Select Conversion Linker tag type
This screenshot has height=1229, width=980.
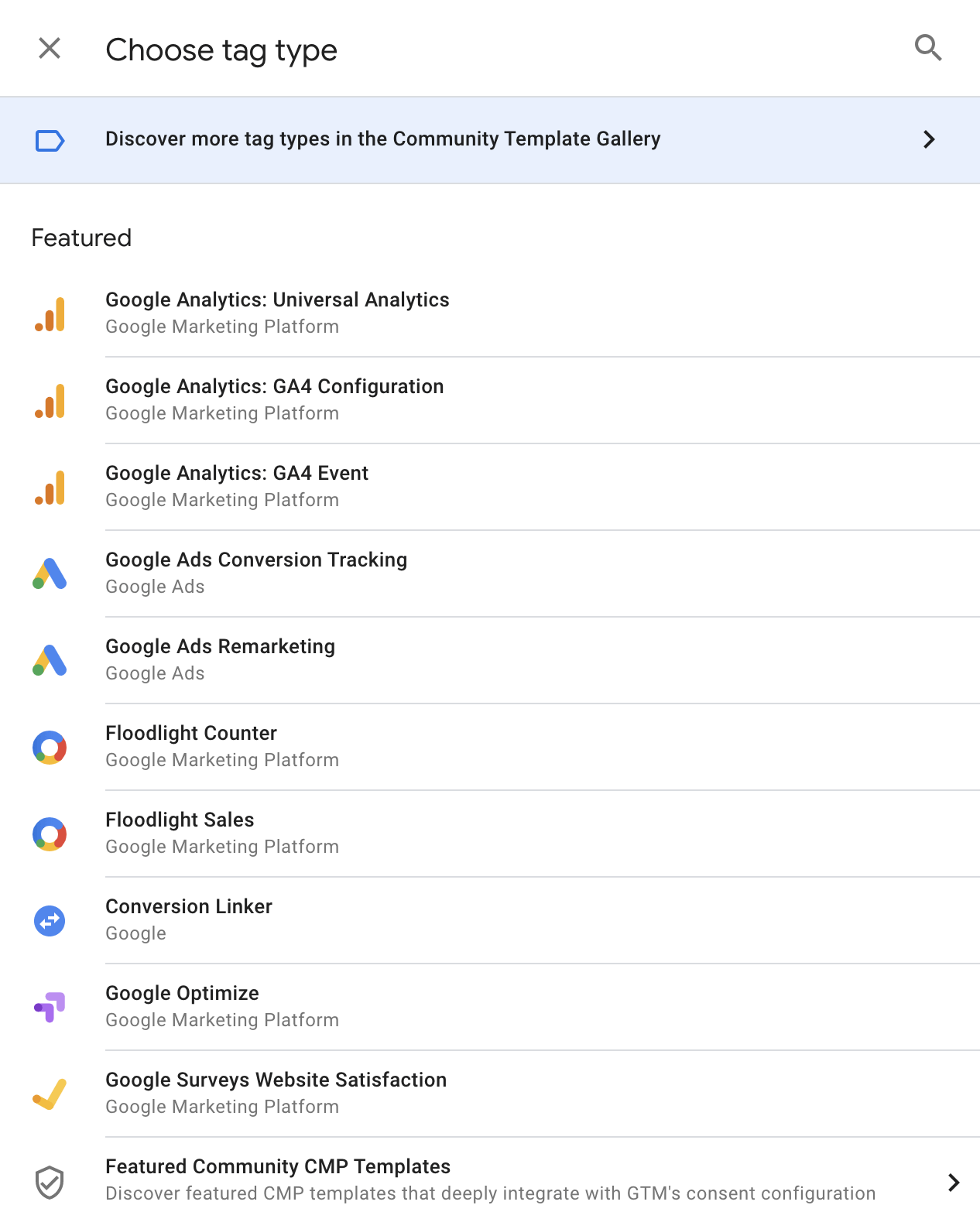[490, 920]
